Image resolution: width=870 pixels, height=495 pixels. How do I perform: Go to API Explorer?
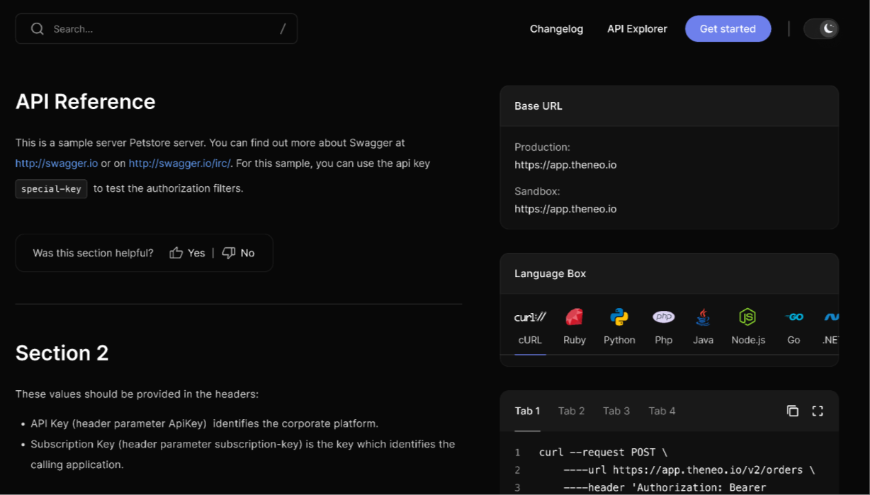(x=637, y=29)
